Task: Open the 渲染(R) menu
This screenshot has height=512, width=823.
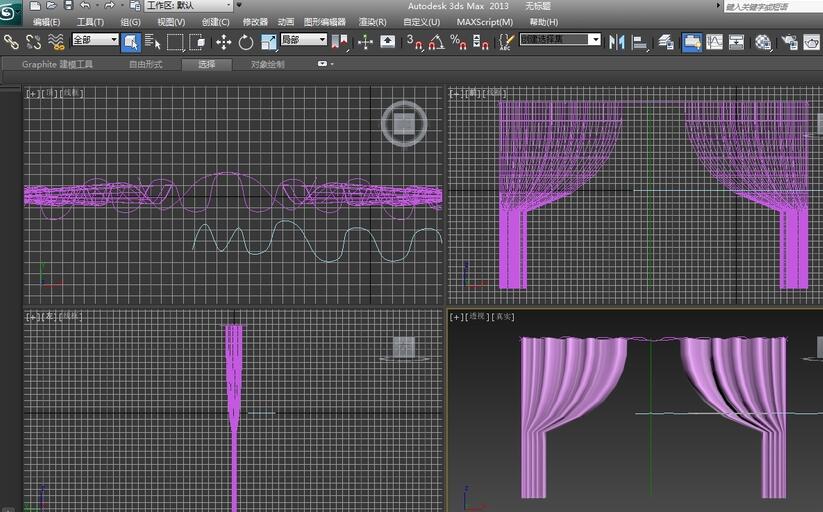Action: [x=373, y=21]
